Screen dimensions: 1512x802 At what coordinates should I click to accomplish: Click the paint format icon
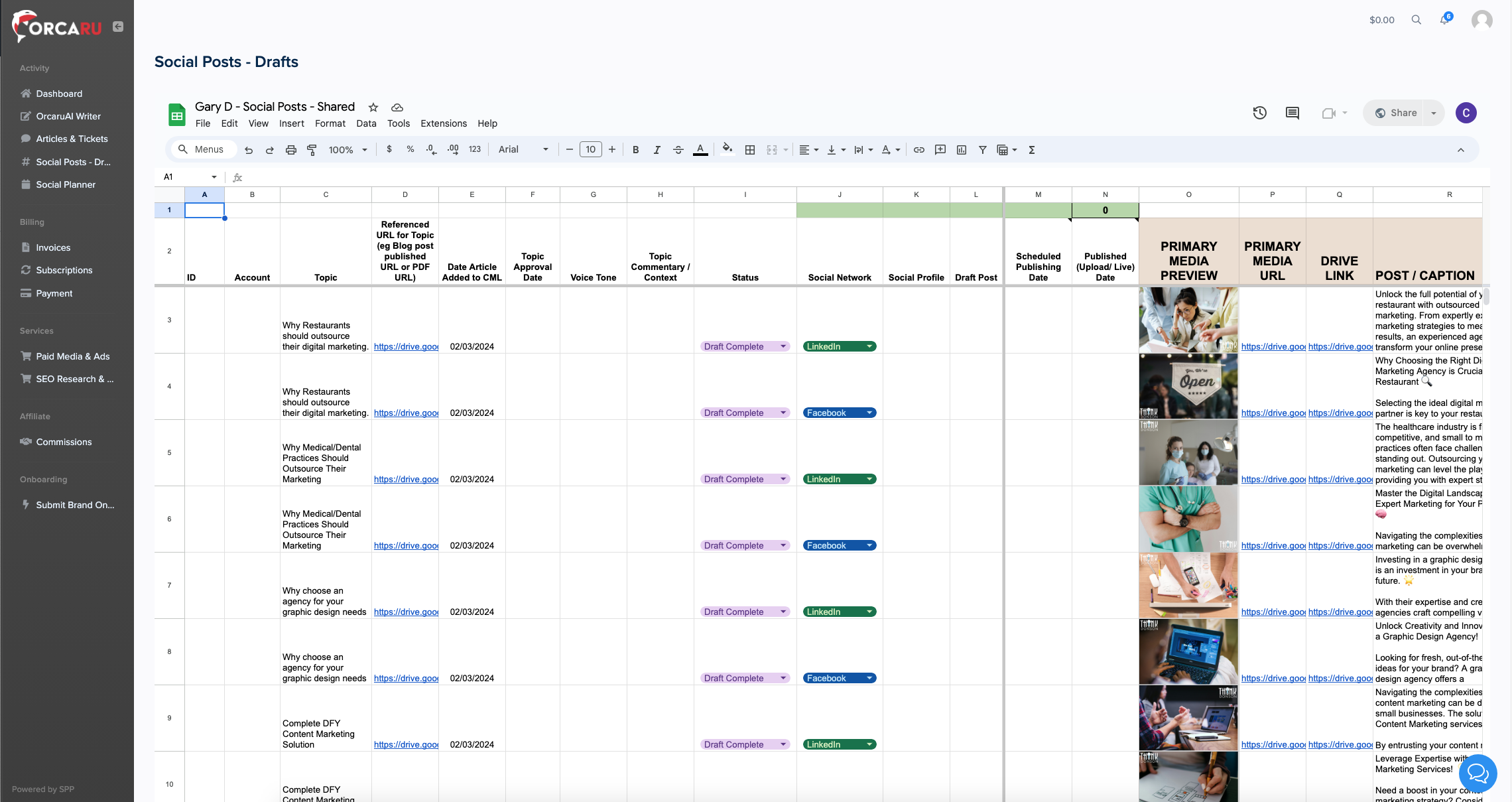click(x=312, y=150)
